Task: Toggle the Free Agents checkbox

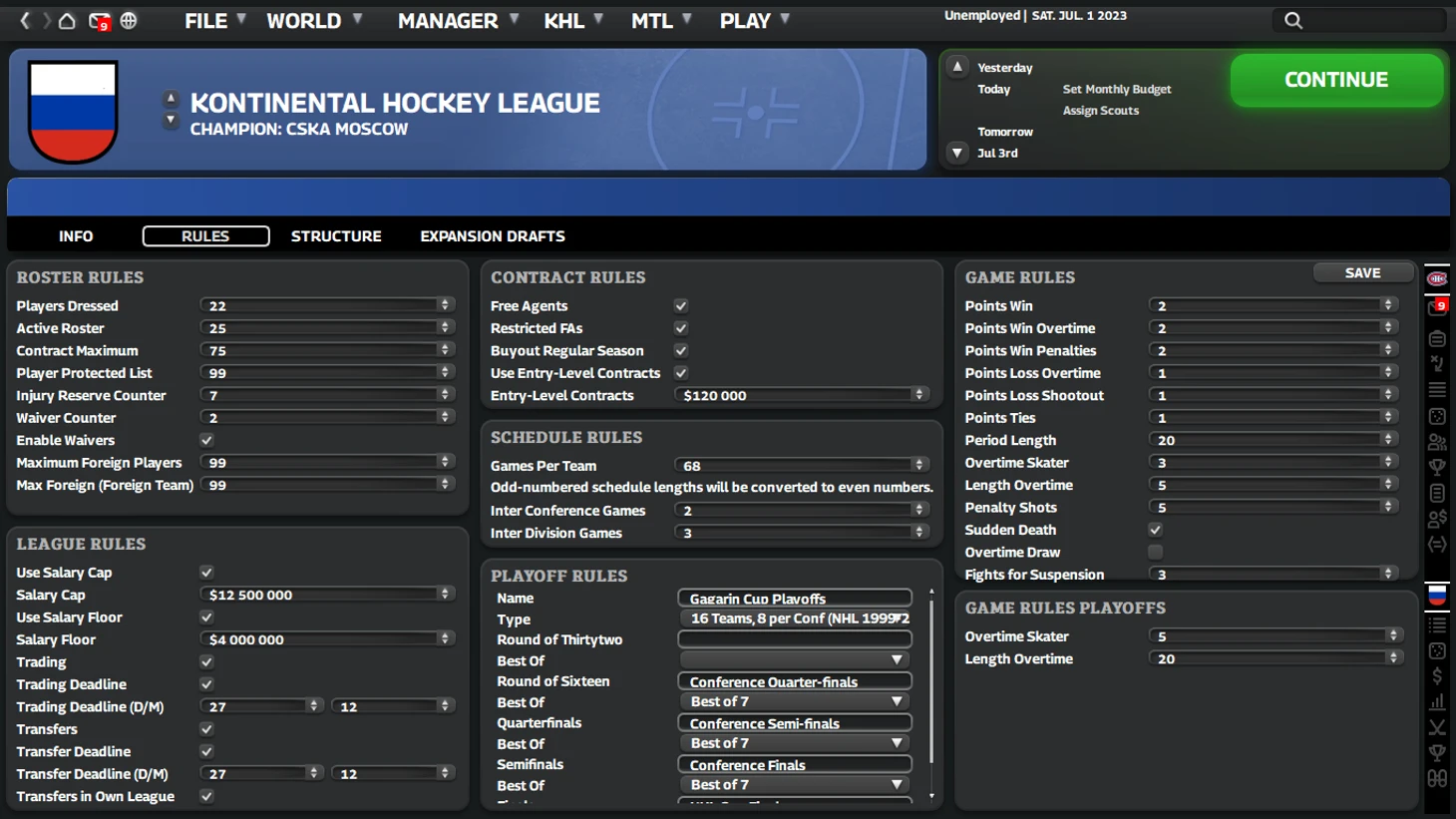Action: (681, 306)
